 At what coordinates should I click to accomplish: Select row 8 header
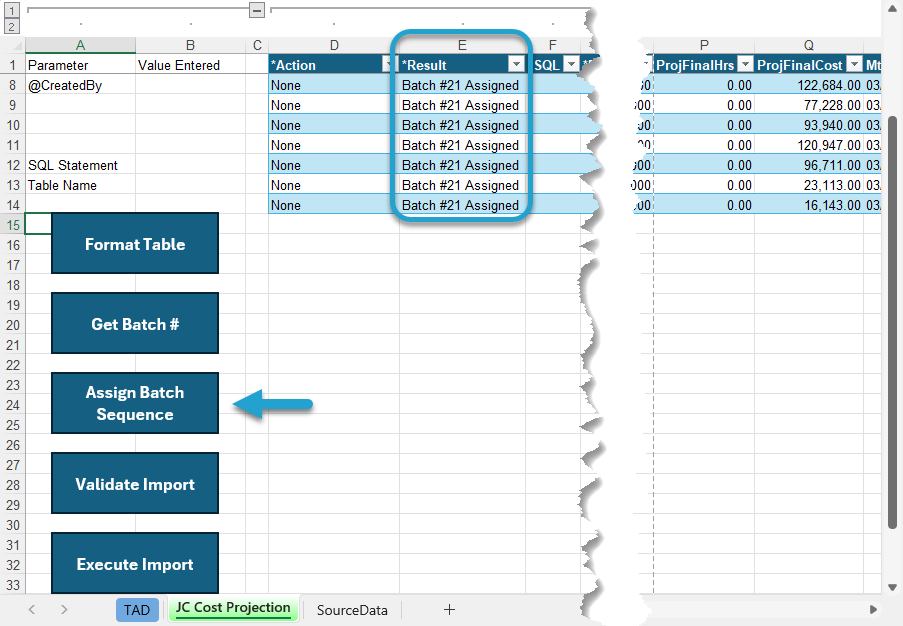coord(13,85)
